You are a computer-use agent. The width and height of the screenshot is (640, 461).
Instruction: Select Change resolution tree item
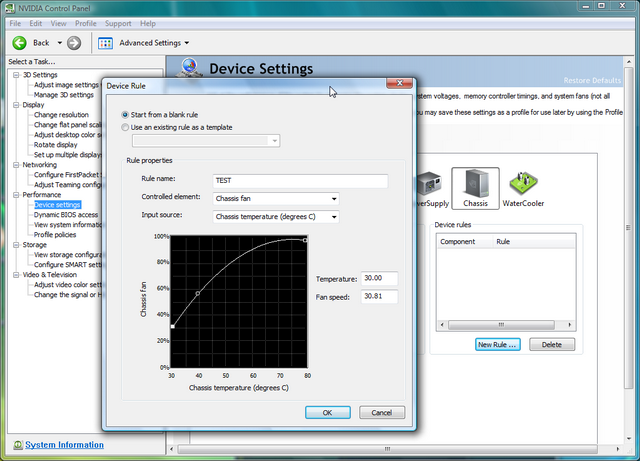pyautogui.click(x=61, y=115)
